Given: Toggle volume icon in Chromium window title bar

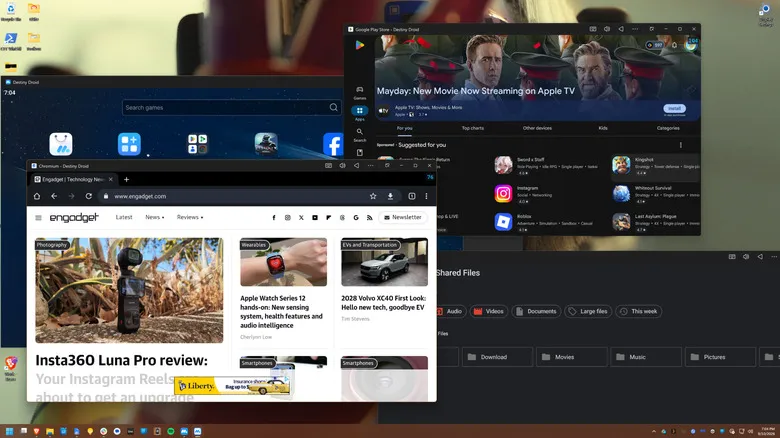Looking at the screenshot, I should click(342, 165).
